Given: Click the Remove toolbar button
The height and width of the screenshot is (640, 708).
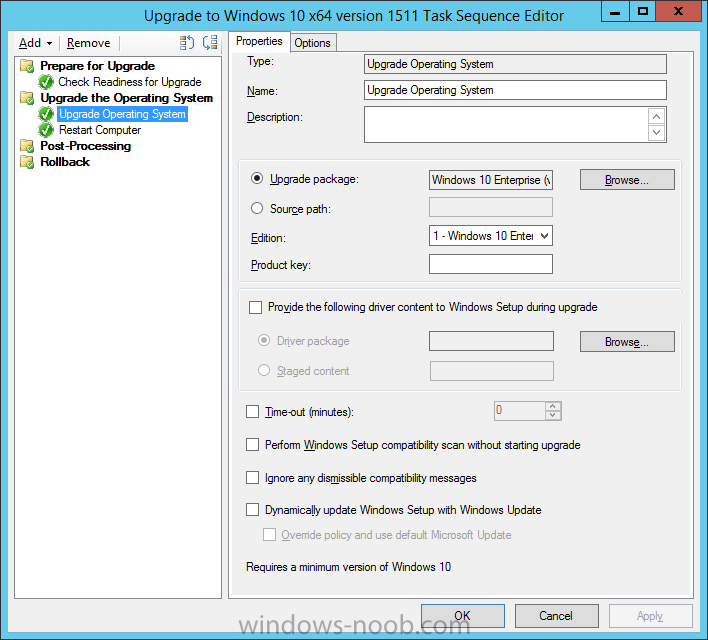Looking at the screenshot, I should pyautogui.click(x=88, y=43).
